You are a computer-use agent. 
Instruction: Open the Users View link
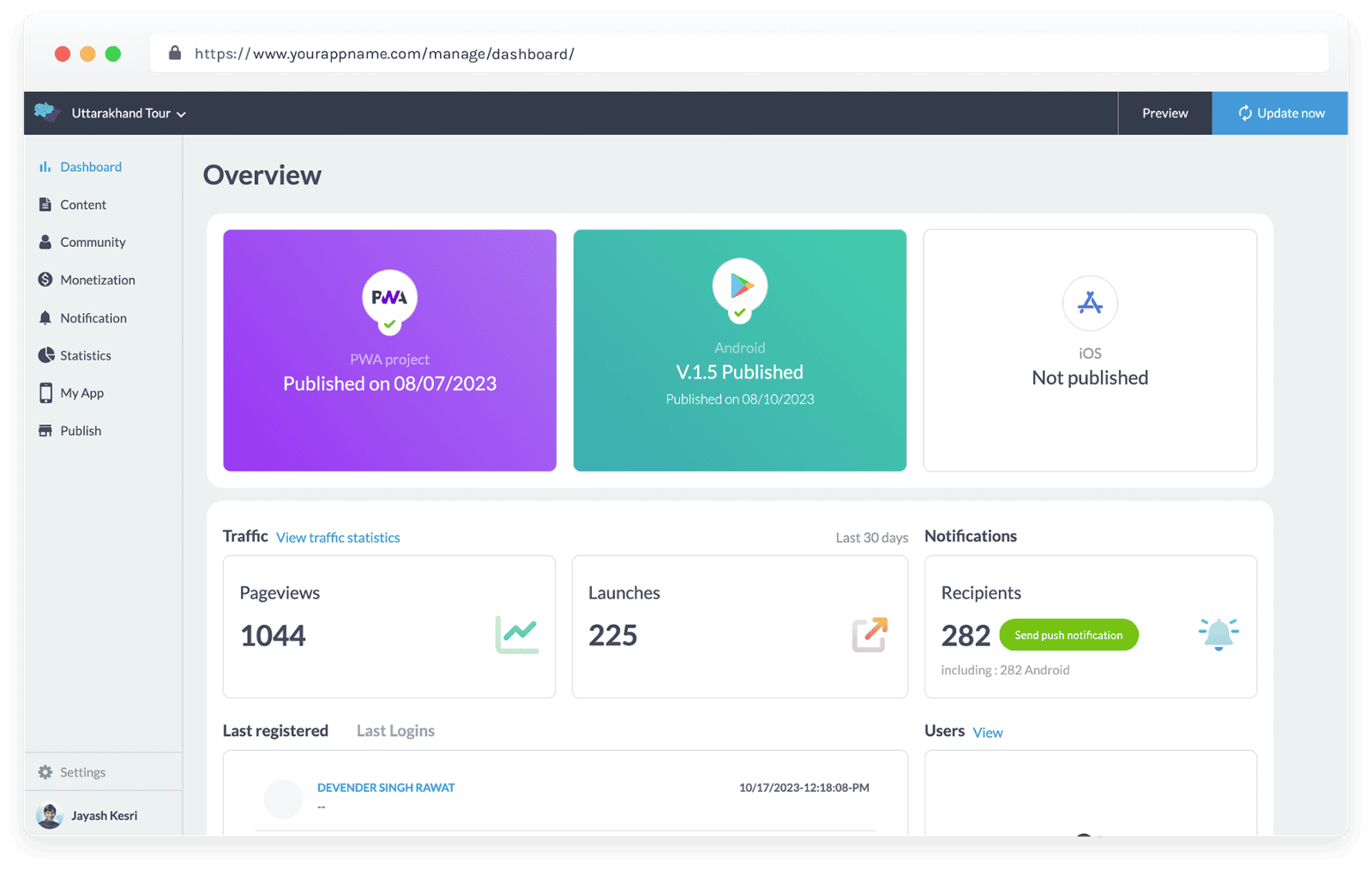click(x=988, y=733)
